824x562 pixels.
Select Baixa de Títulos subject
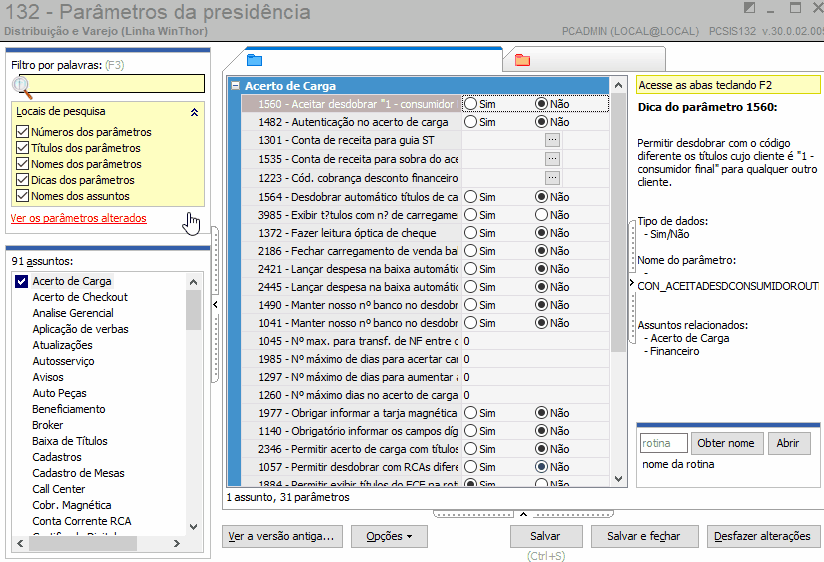pyautogui.click(x=70, y=441)
